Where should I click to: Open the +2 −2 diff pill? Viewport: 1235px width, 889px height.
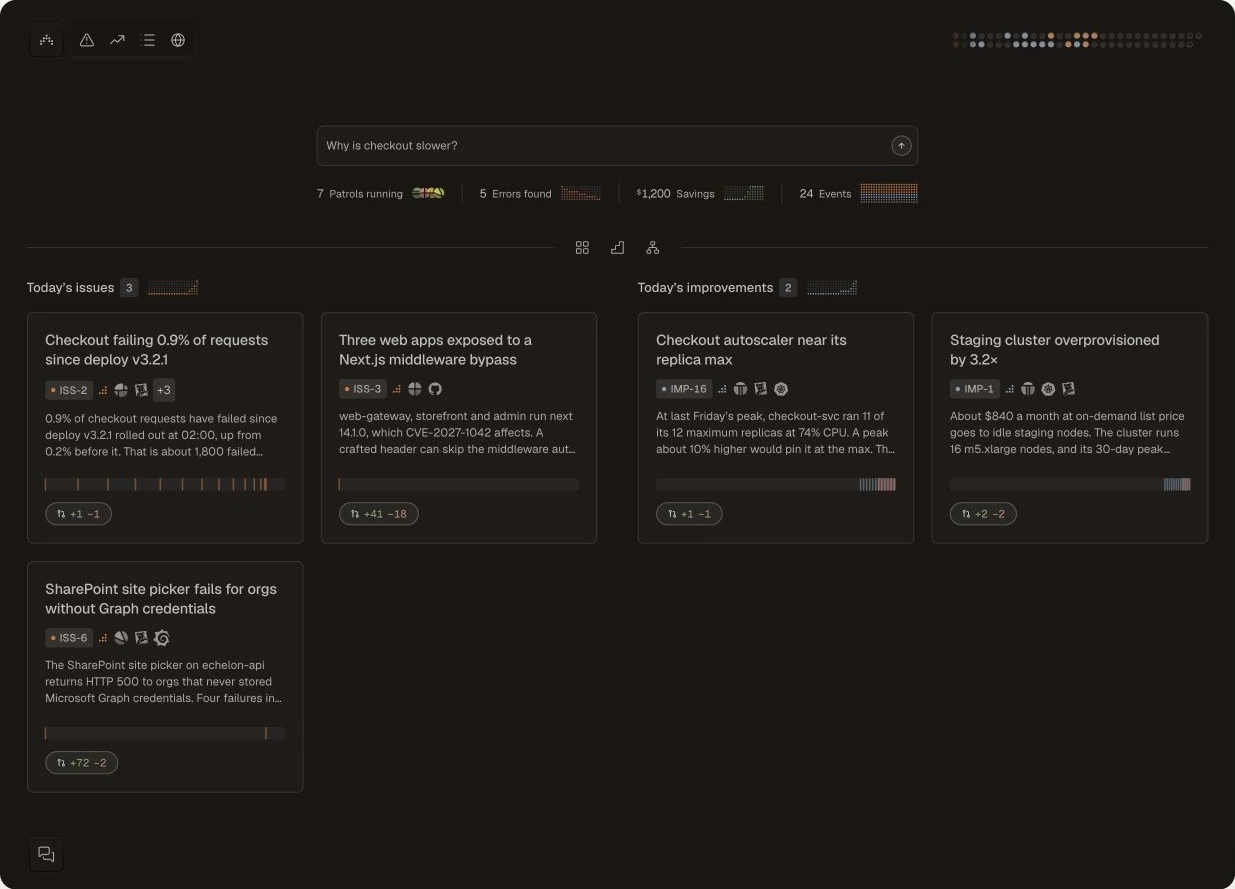pos(983,514)
